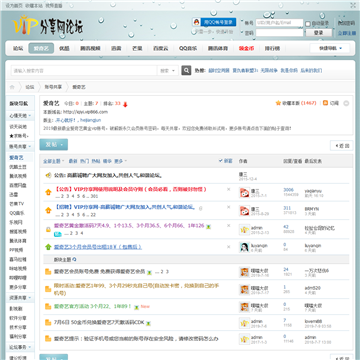Click the magnifier icon in new-topics bar
This screenshot has width=360, height=360.
point(74,259)
